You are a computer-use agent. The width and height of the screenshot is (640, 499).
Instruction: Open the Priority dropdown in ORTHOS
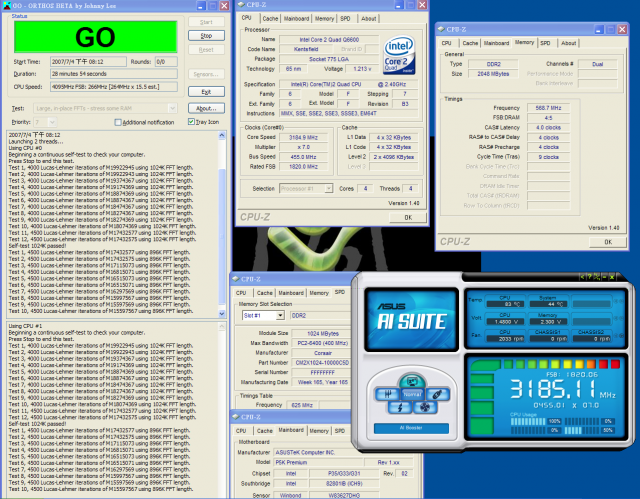[52, 122]
